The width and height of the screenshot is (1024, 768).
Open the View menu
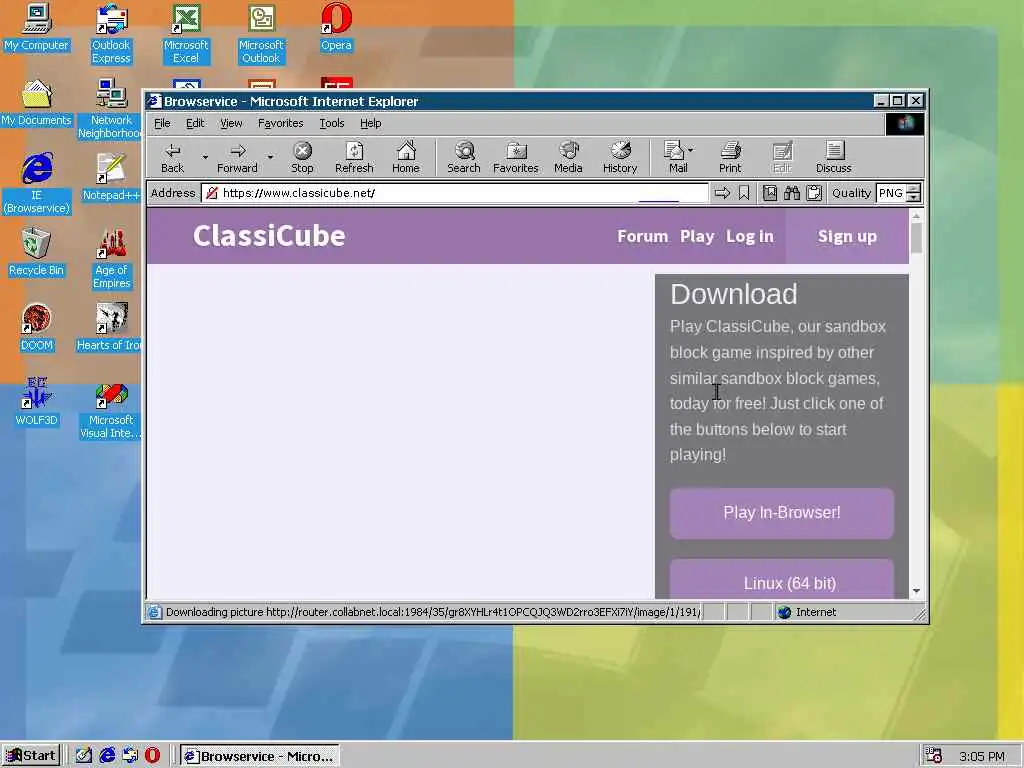pyautogui.click(x=231, y=123)
